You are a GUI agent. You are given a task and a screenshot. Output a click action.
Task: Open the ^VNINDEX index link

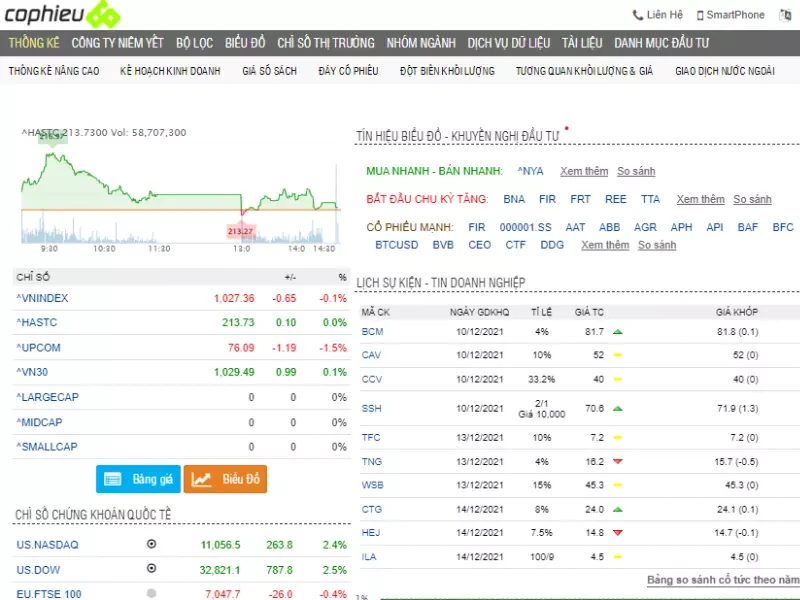pos(42,298)
